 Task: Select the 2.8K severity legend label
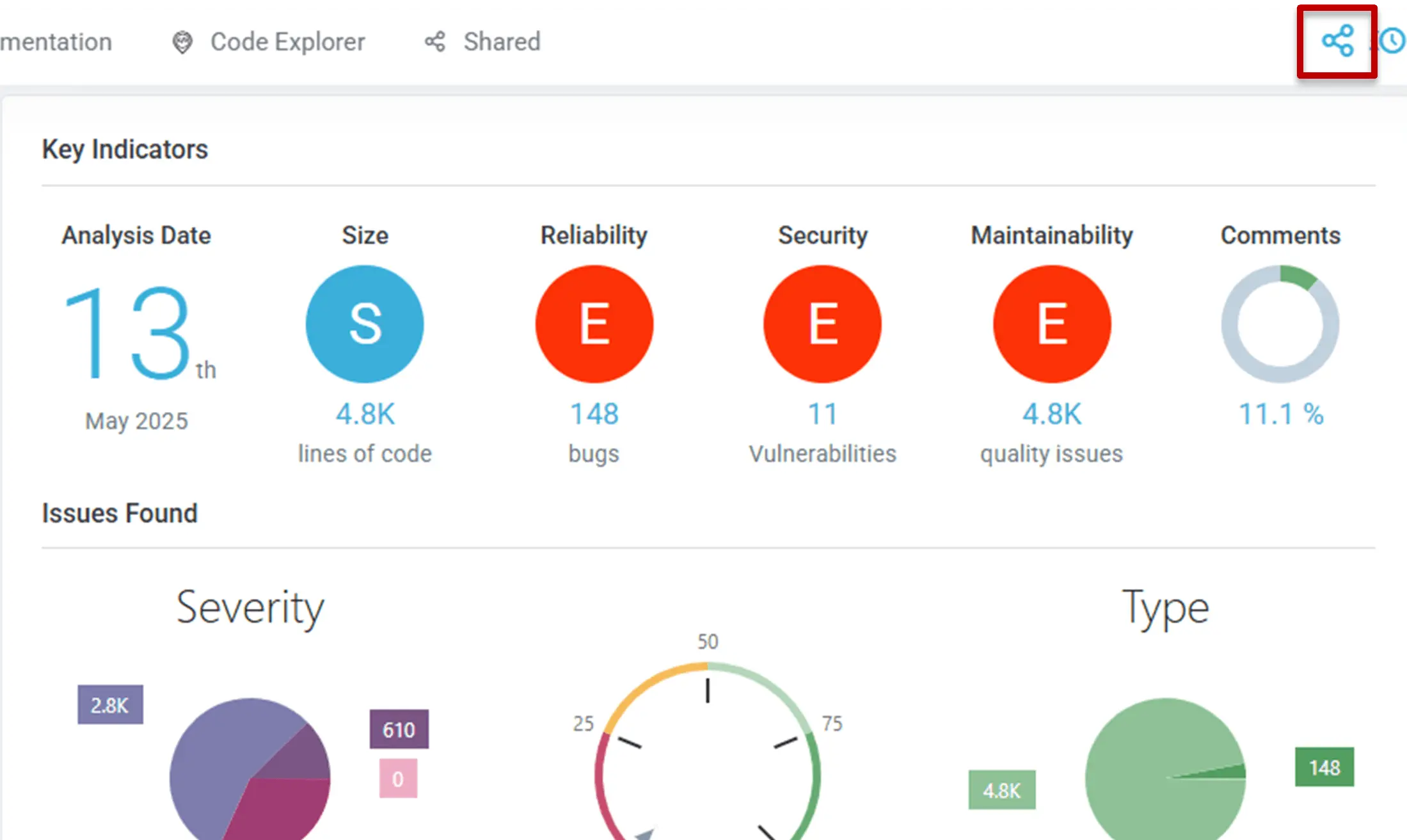pyautogui.click(x=110, y=705)
